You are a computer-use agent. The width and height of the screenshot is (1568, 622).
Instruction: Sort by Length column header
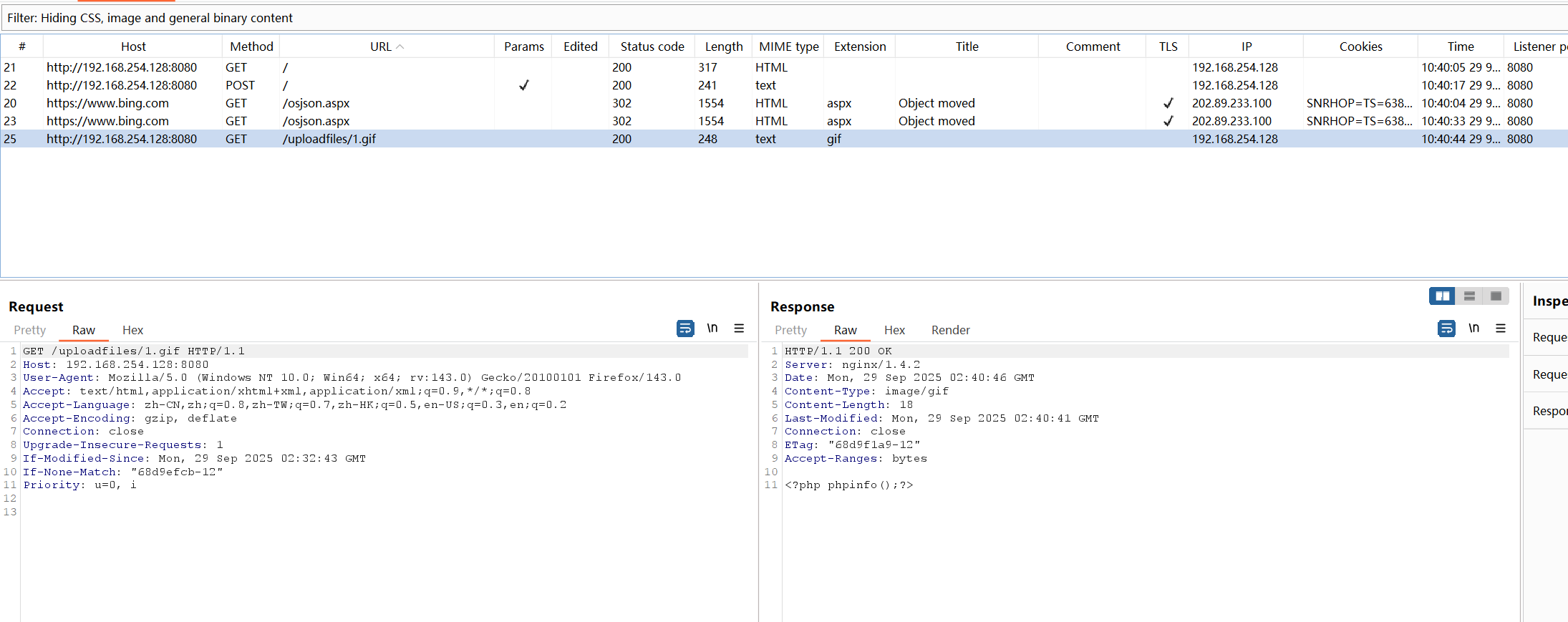point(724,47)
